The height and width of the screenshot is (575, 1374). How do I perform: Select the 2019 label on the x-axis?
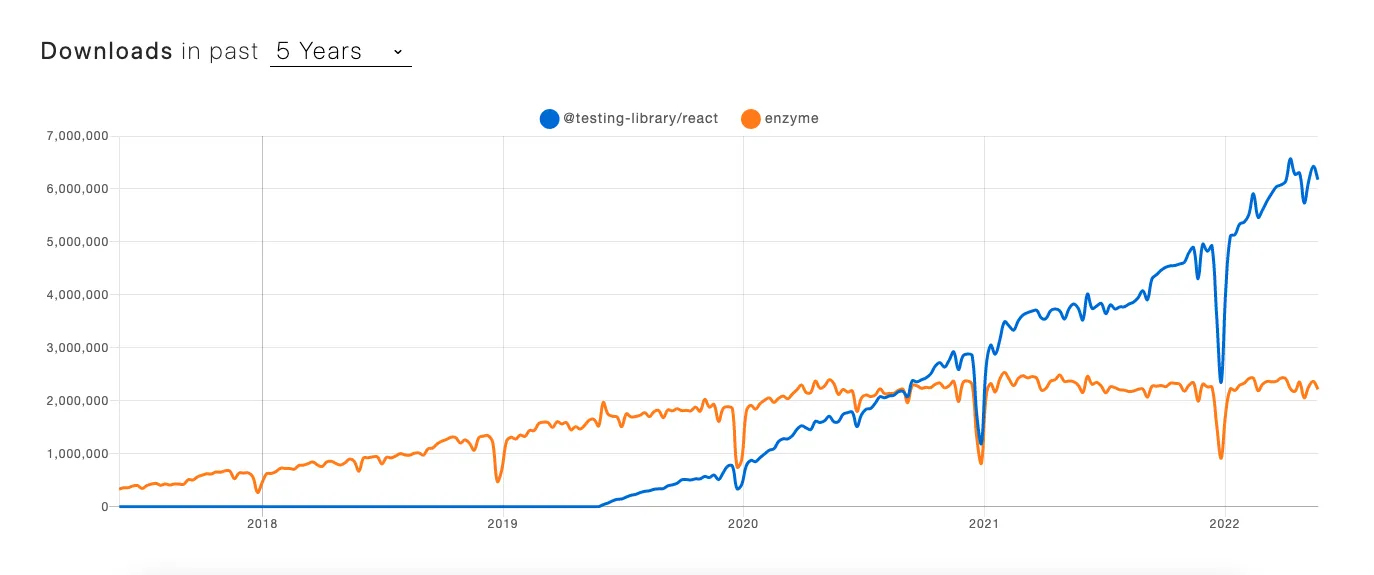pos(503,522)
